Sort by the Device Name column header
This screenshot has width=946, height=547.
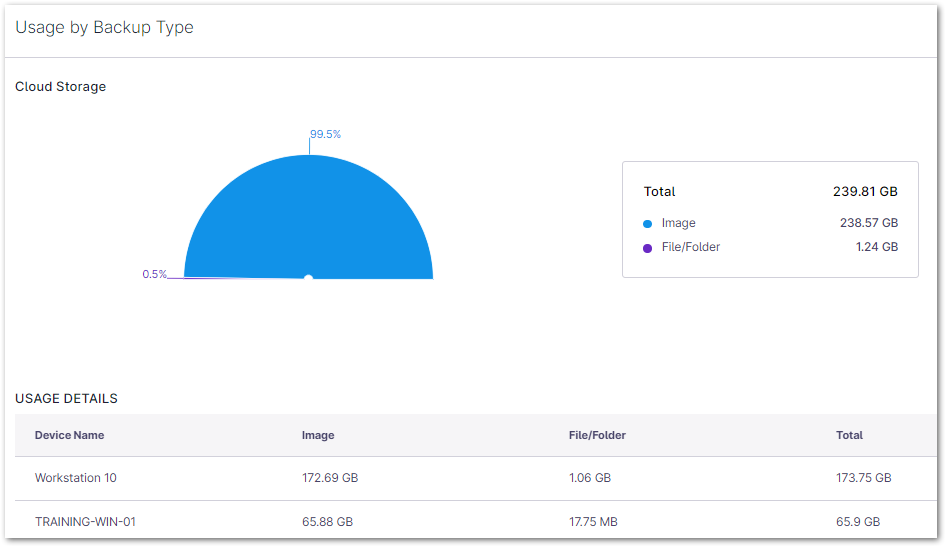coord(69,435)
